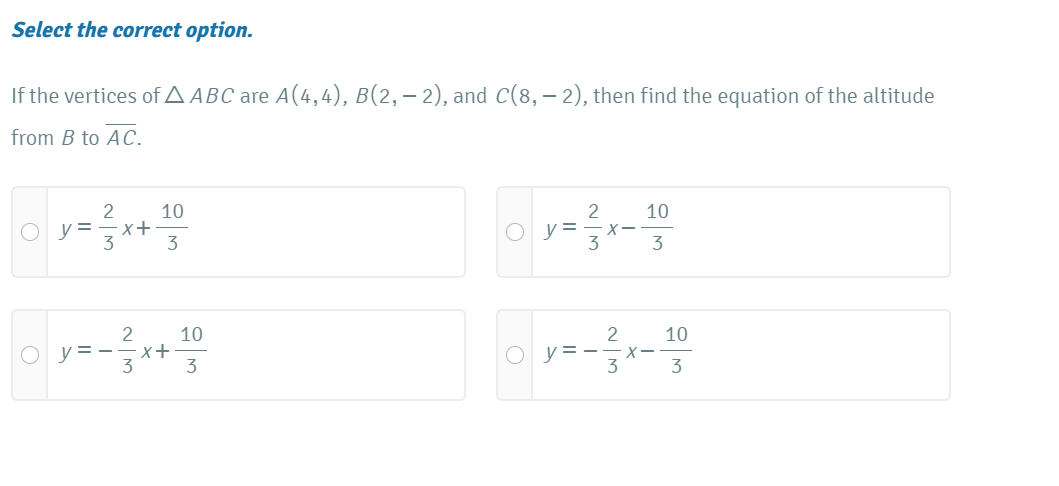Select radio button for y = 2/3x − 10/3

[515, 232]
